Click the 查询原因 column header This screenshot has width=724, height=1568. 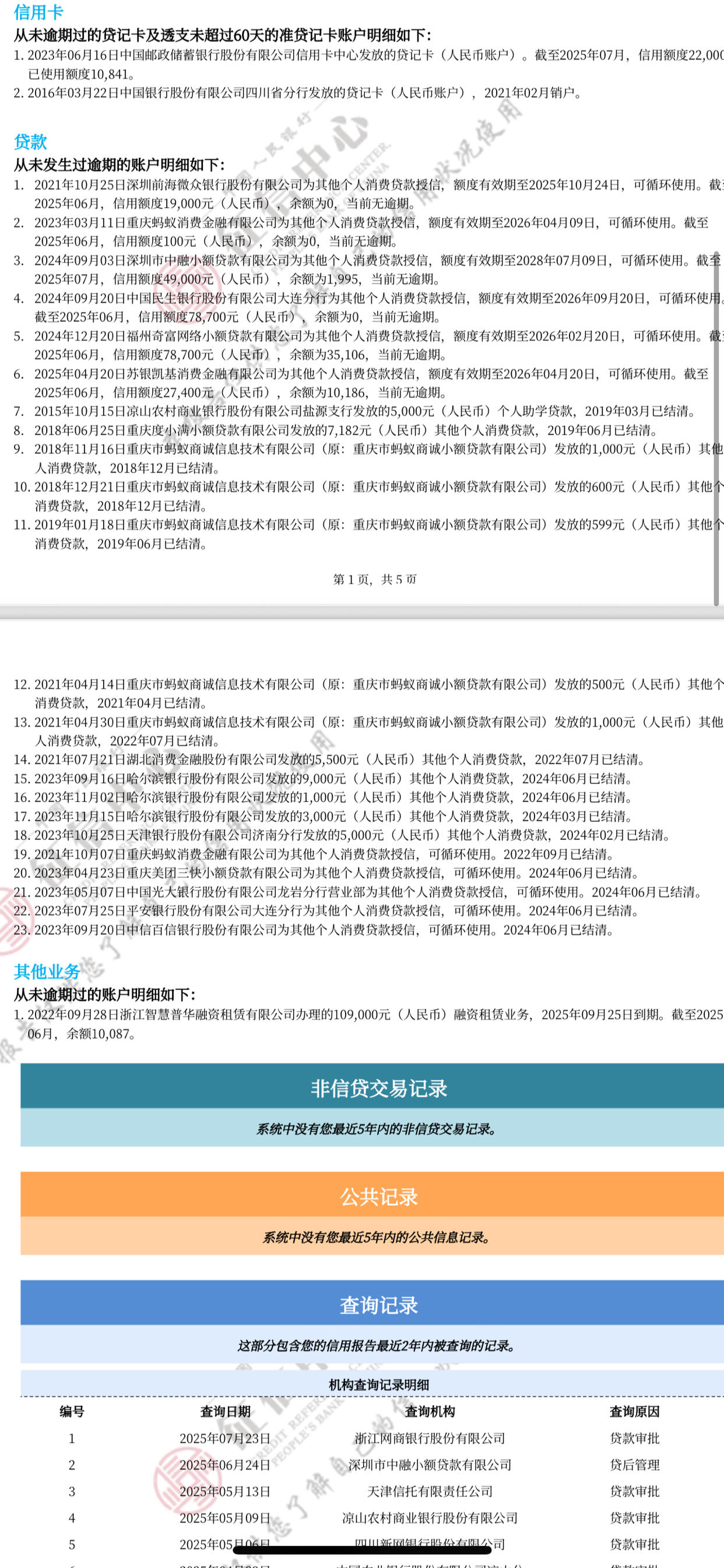click(x=635, y=1412)
